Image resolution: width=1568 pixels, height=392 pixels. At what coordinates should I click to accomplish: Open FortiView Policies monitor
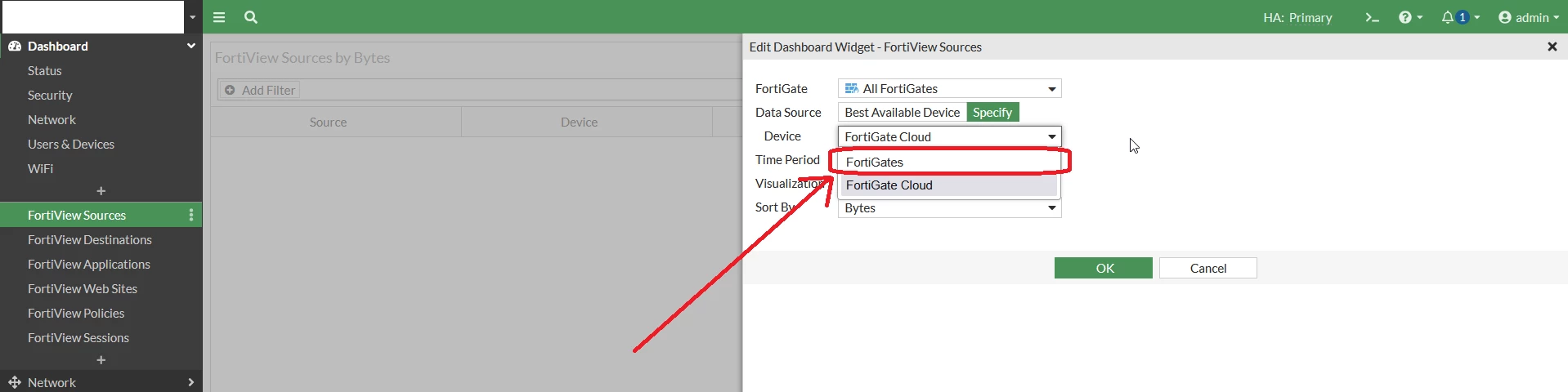pyautogui.click(x=76, y=314)
